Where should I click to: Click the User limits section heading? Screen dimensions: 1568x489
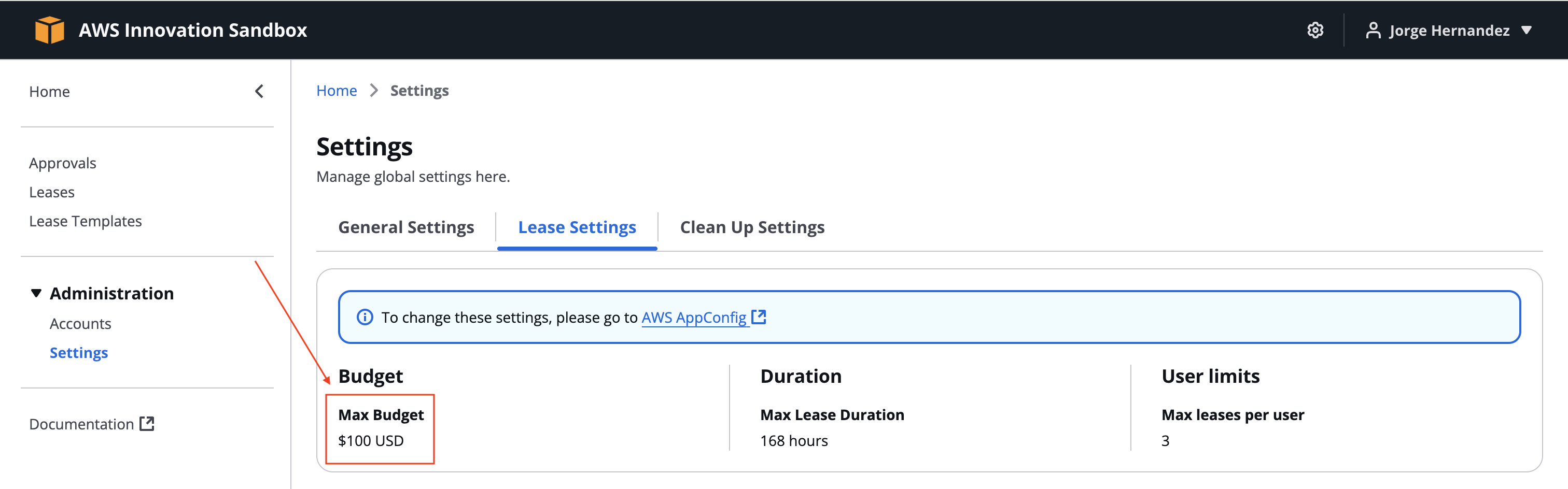pyautogui.click(x=1210, y=377)
